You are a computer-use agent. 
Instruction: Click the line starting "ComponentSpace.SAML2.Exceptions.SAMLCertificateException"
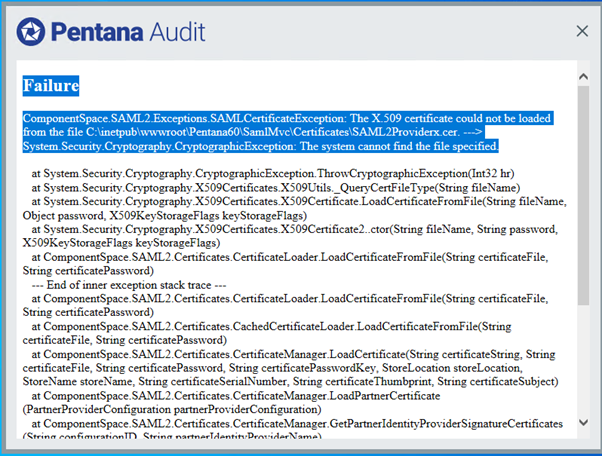click(287, 118)
